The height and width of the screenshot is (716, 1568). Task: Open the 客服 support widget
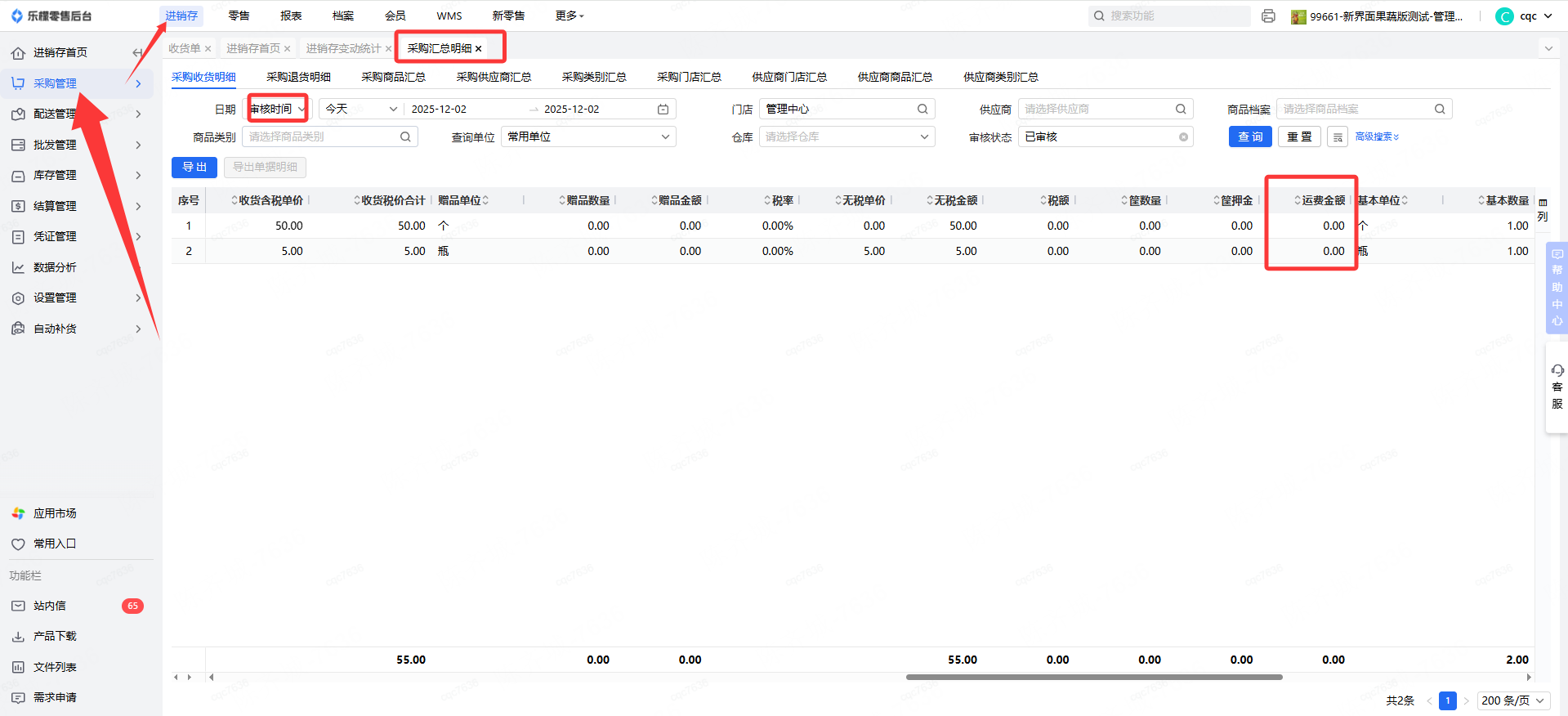1557,387
